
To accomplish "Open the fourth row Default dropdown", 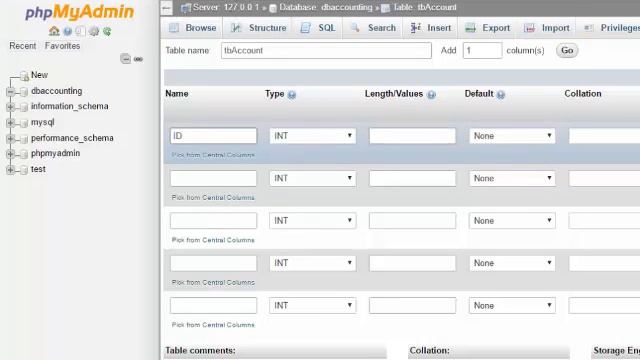I will pos(512,263).
